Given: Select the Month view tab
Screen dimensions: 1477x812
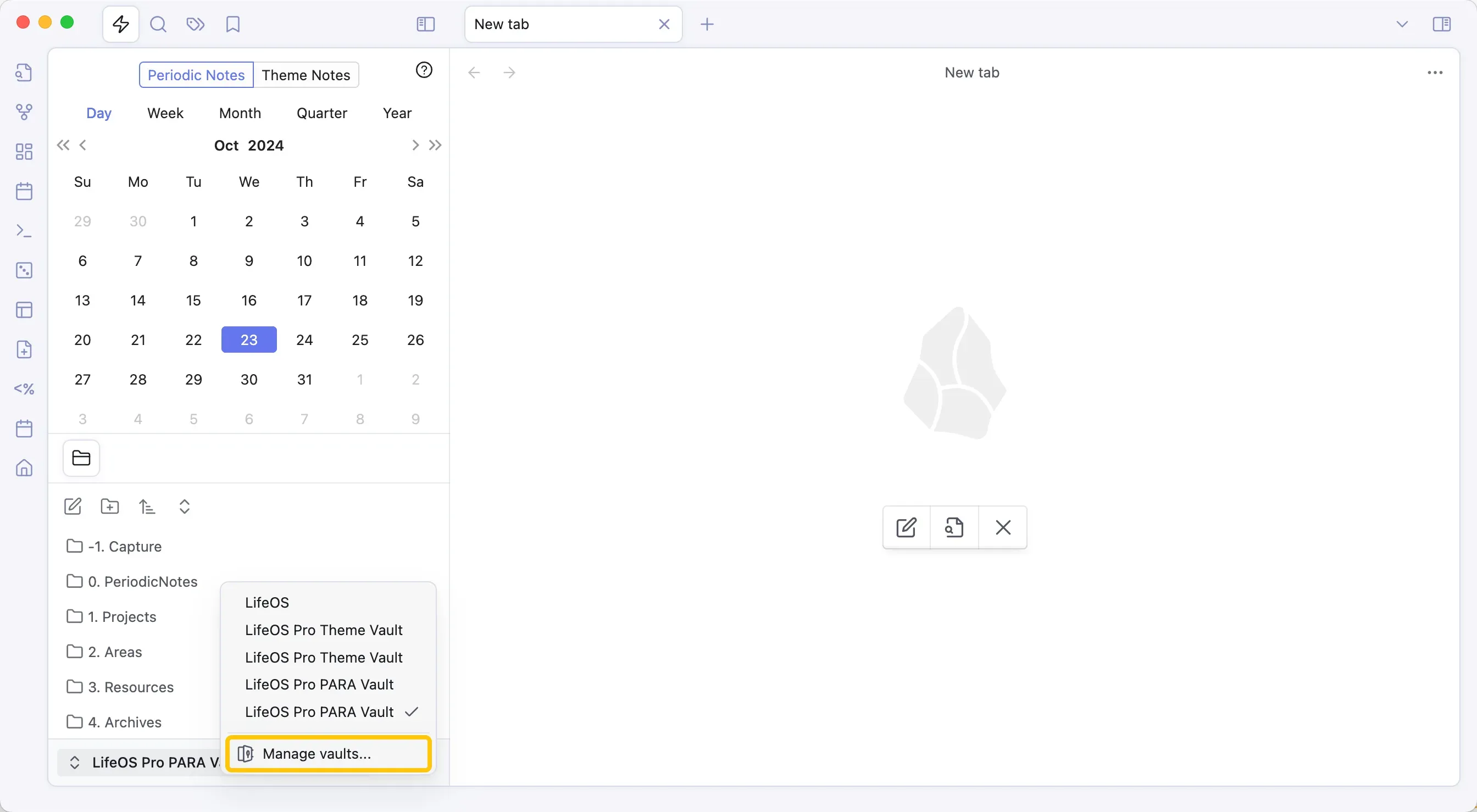Looking at the screenshot, I should 240,113.
